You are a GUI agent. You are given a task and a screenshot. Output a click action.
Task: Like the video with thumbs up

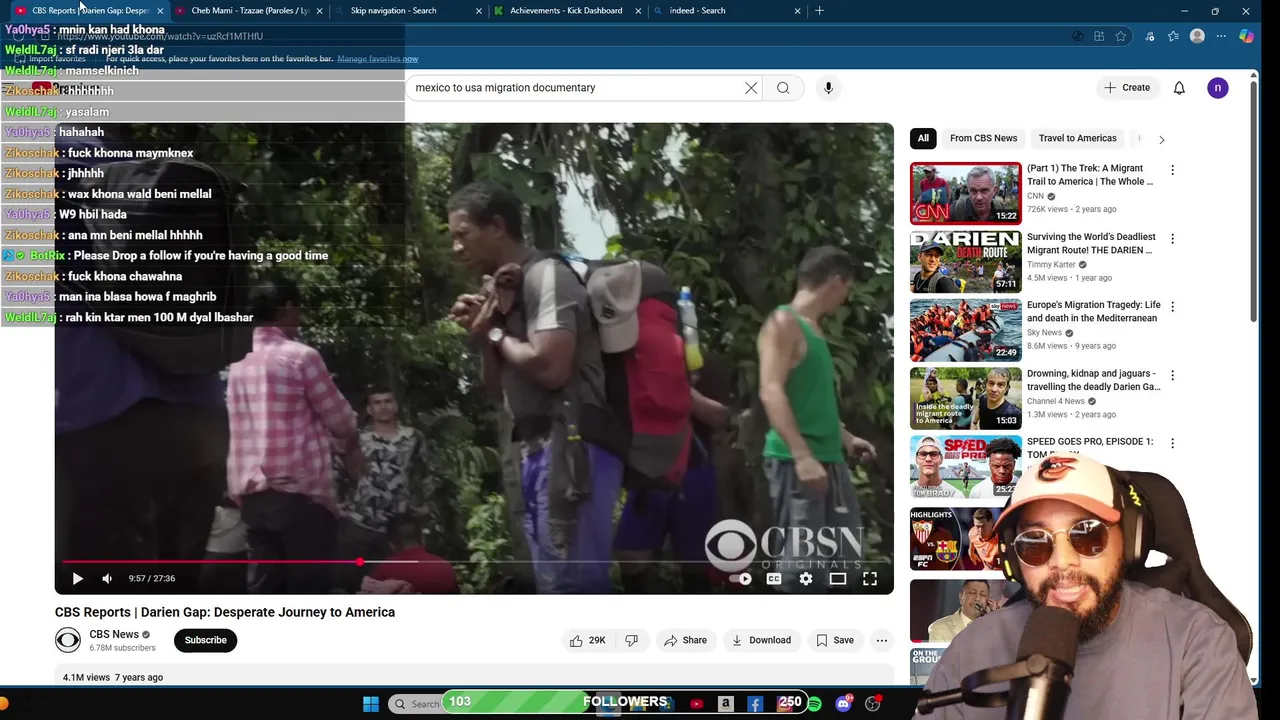coord(589,640)
